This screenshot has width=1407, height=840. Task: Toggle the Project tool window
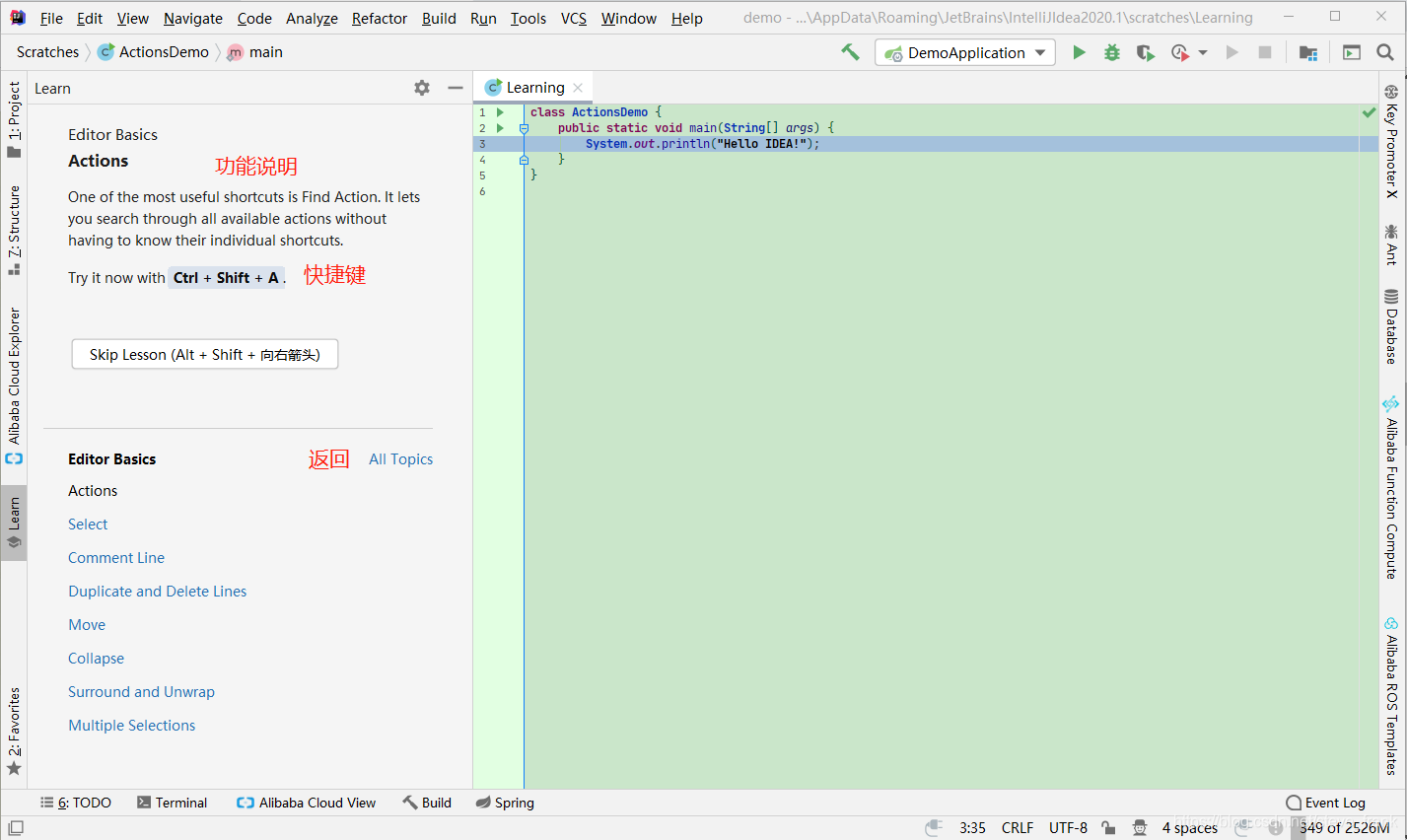pos(14,119)
